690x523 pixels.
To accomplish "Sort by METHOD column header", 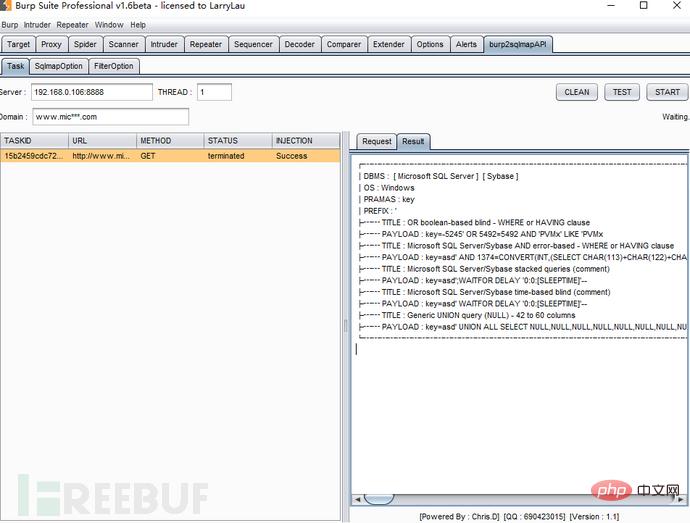I will click(170, 140).
